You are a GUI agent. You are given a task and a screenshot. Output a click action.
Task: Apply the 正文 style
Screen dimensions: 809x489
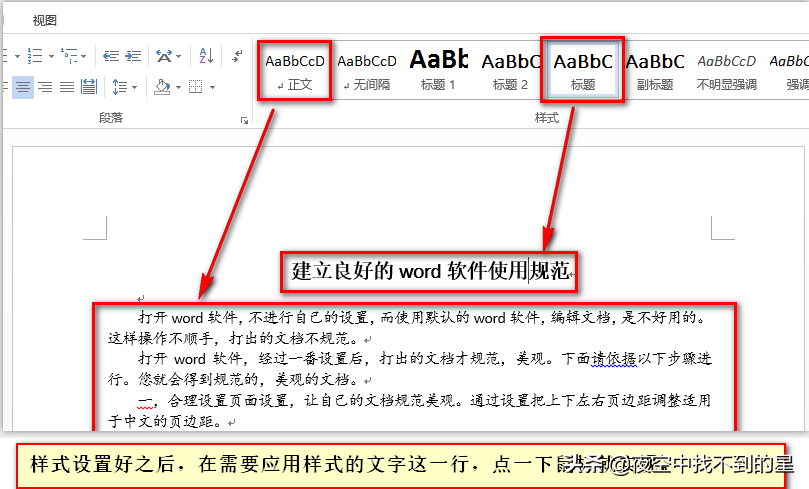click(x=295, y=71)
